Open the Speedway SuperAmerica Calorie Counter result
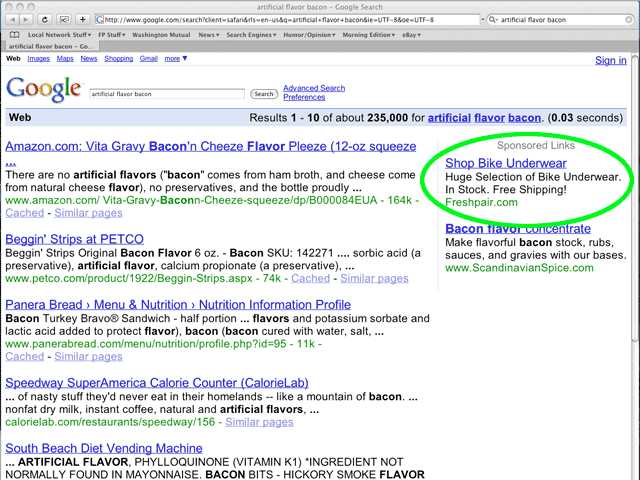 157,383
